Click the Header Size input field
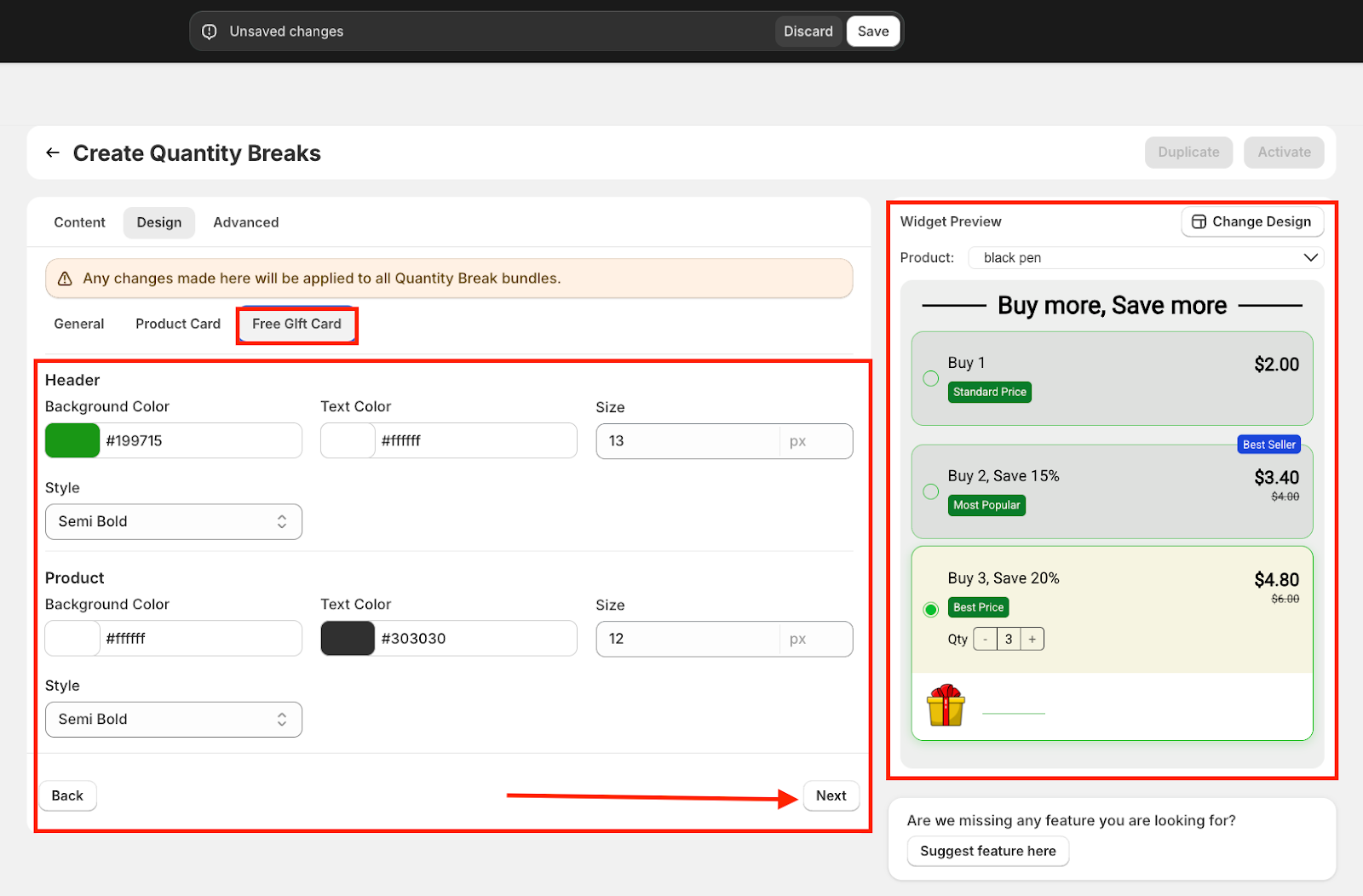The image size is (1363, 896). tap(687, 441)
